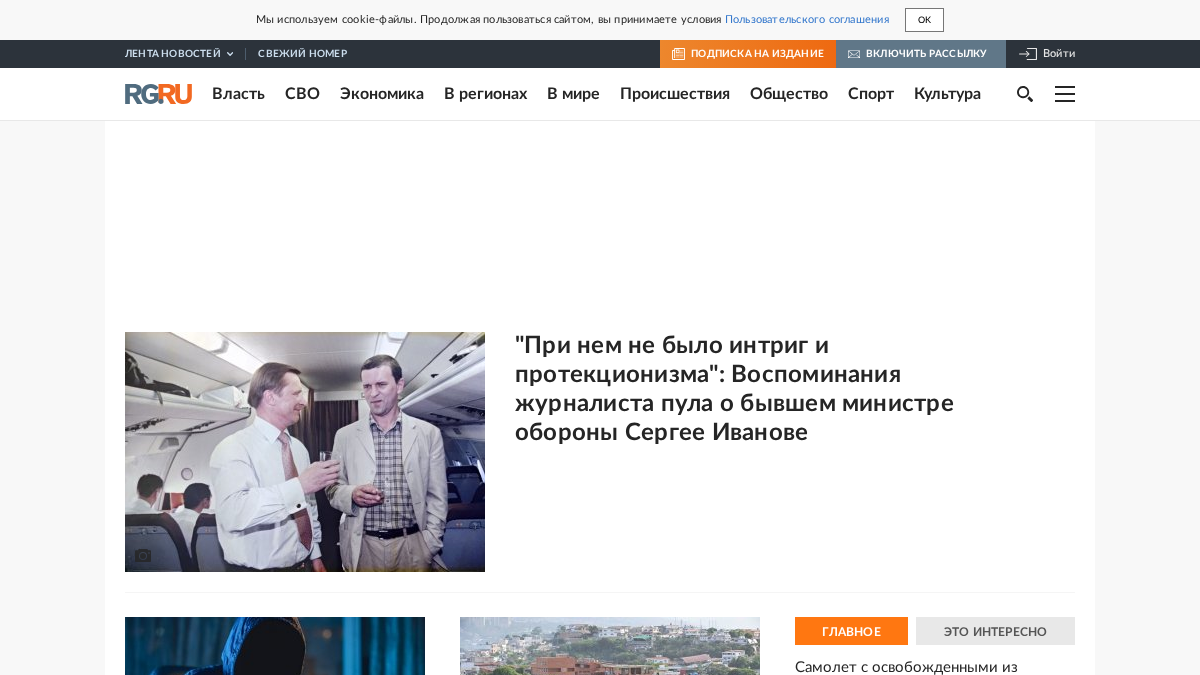
Task: Open the hamburger menu icon
Action: 1065,94
